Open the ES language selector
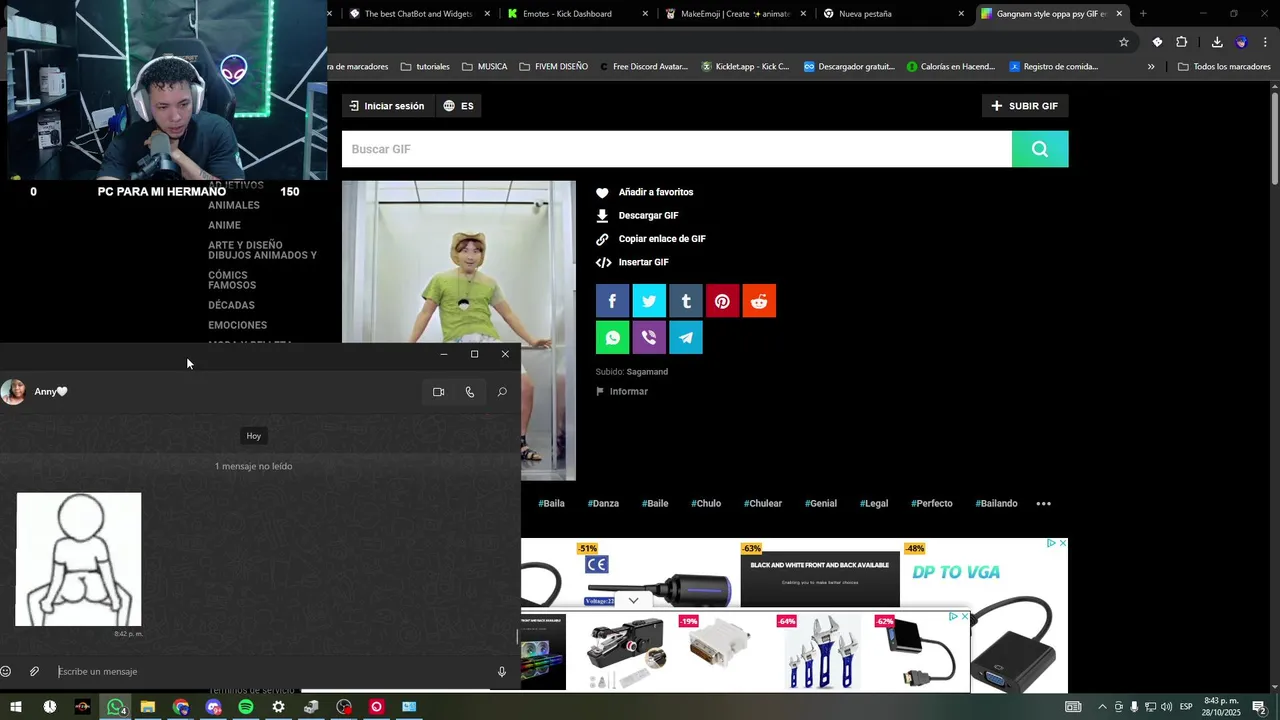 pos(459,106)
